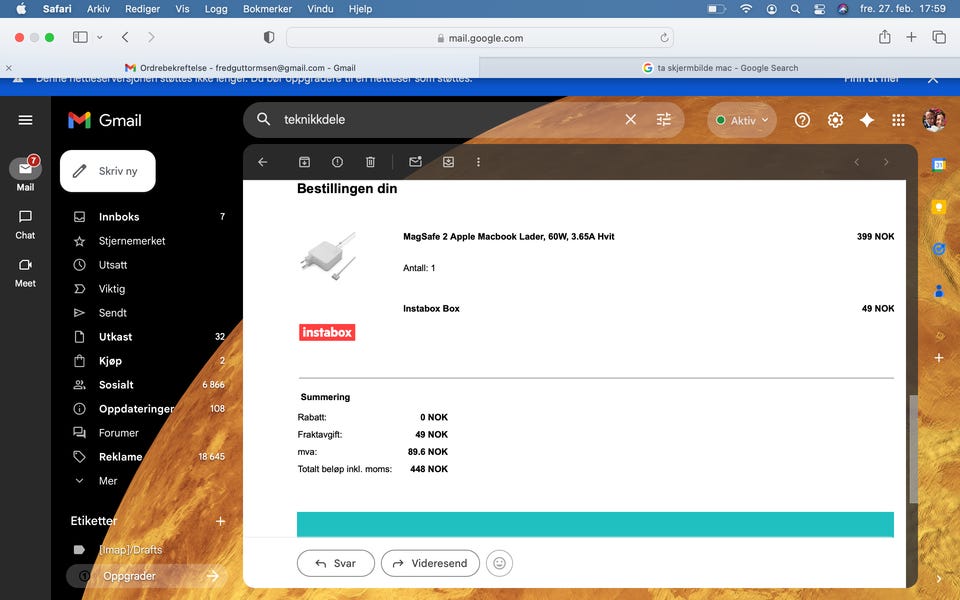Open Google Calendar side panel icon
Image resolution: width=960 pixels, height=600 pixels.
coord(939,164)
